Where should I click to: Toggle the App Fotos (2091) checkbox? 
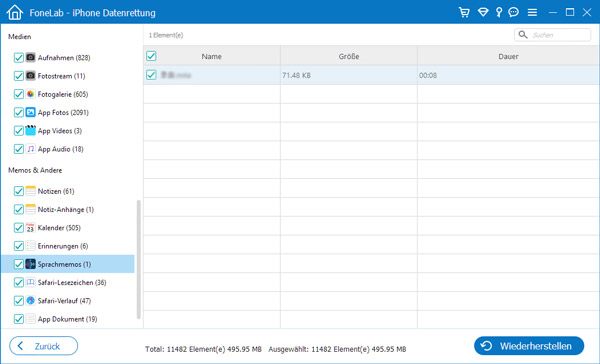(x=18, y=112)
